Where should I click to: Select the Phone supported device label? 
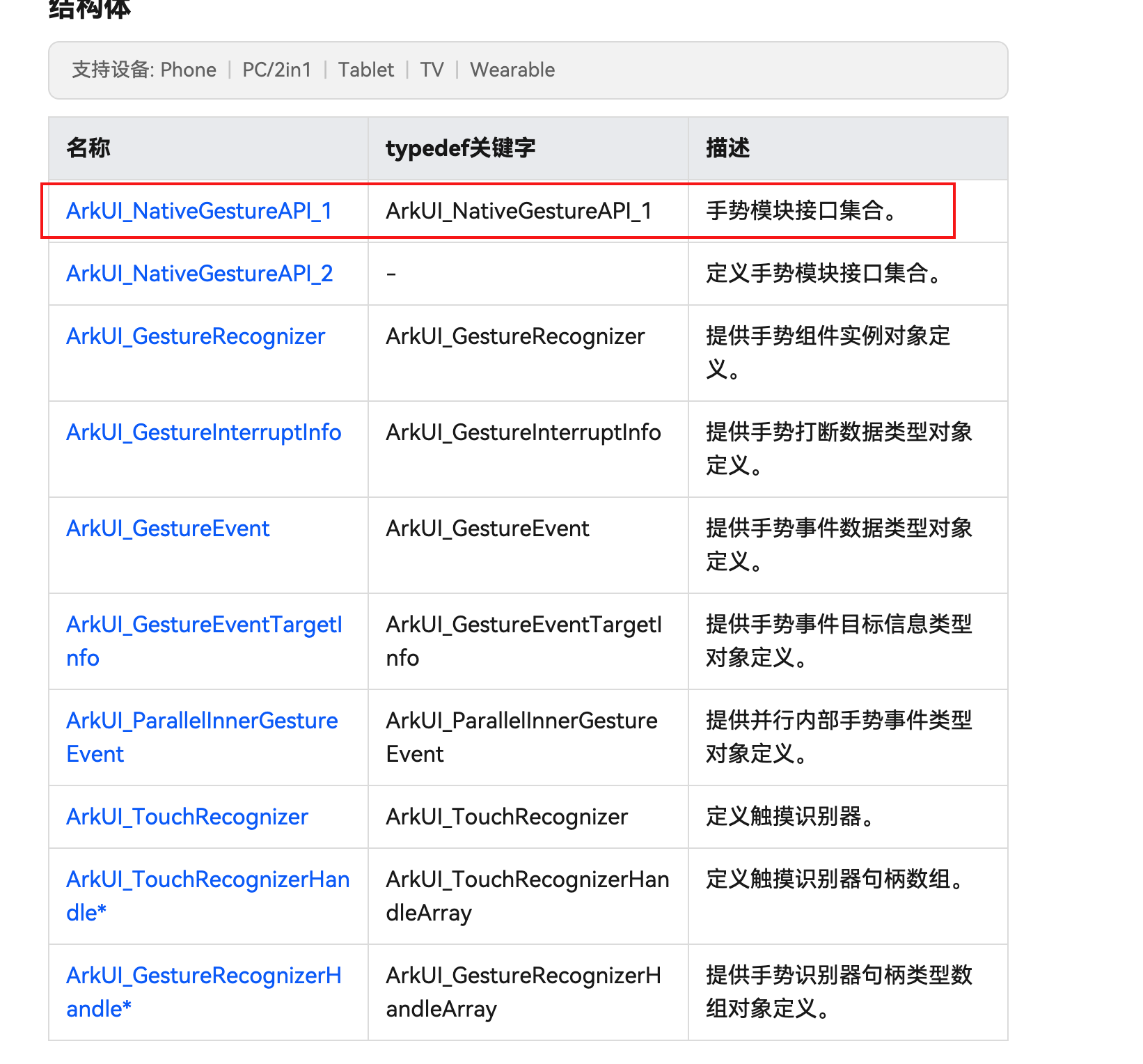188,70
